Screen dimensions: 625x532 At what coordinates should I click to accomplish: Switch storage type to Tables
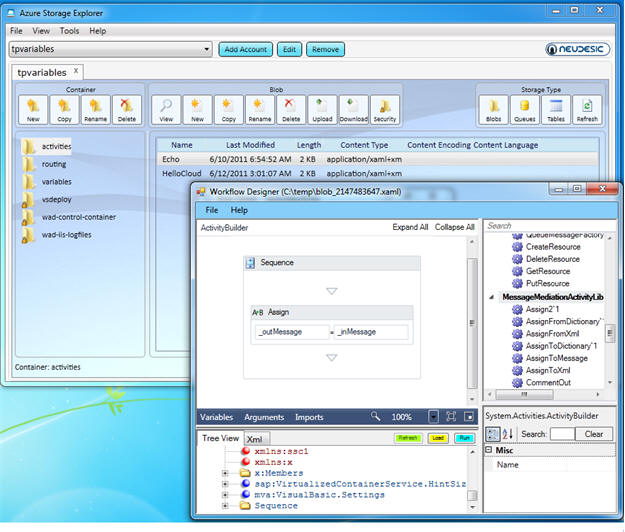[556, 110]
